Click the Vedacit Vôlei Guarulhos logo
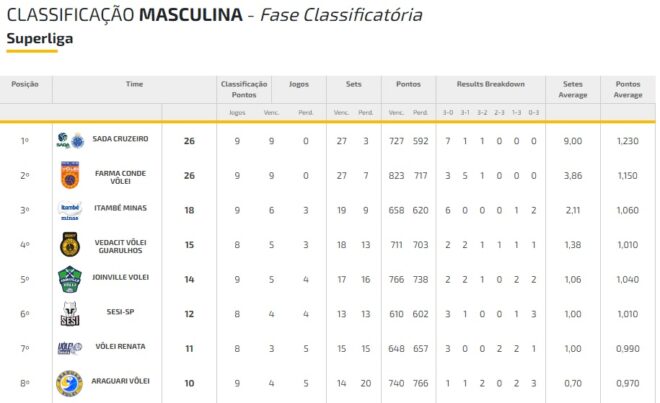The height and width of the screenshot is (403, 660). point(69,244)
